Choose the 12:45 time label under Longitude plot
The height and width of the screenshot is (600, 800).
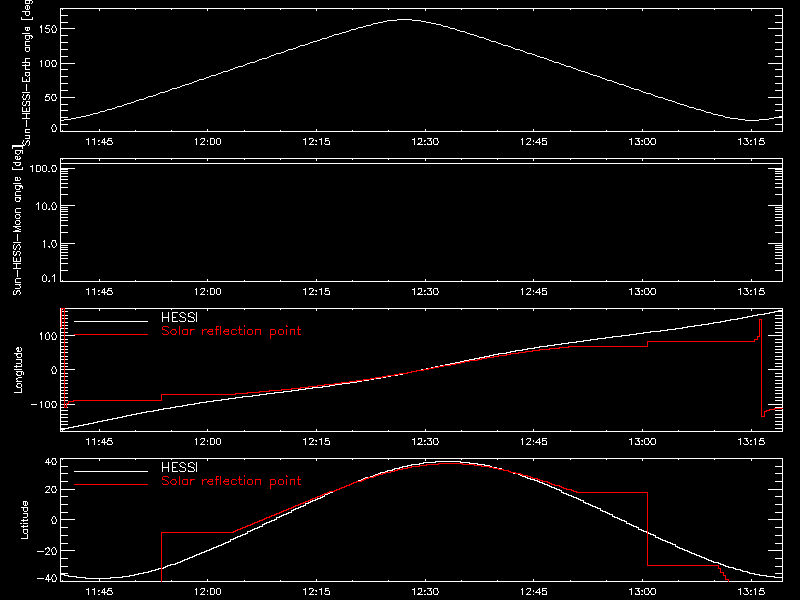[x=534, y=441]
